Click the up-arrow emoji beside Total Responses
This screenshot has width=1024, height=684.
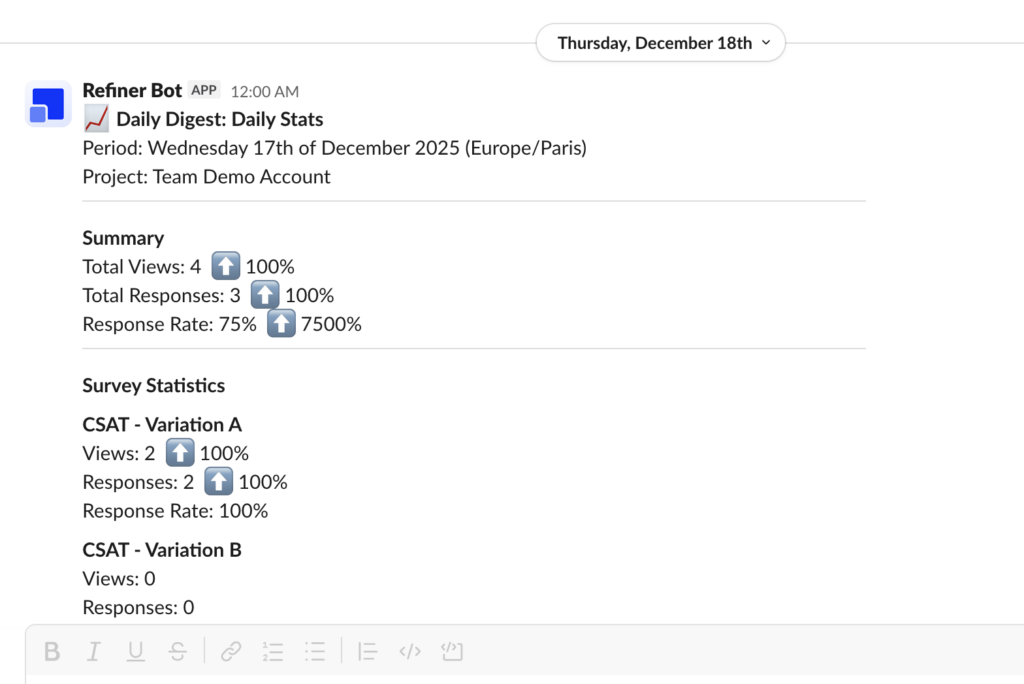point(265,296)
